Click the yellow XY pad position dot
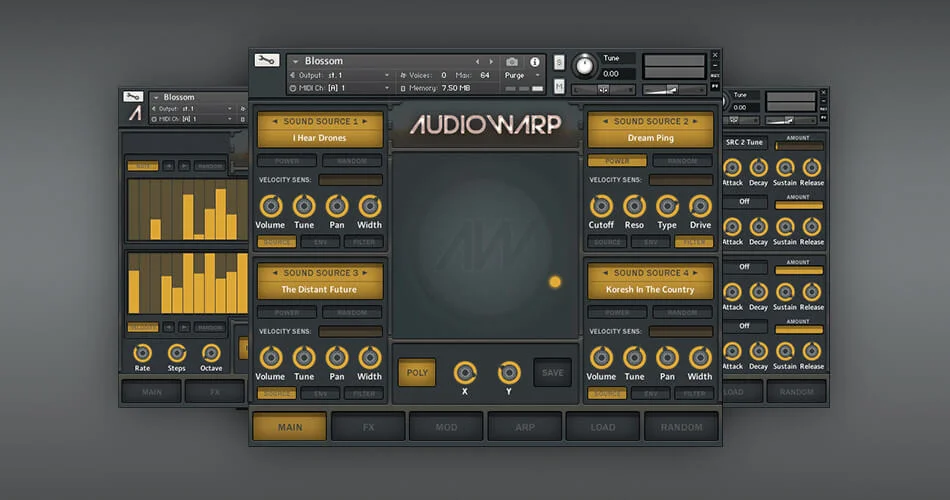Screen dimensions: 950x500 coord(555,282)
